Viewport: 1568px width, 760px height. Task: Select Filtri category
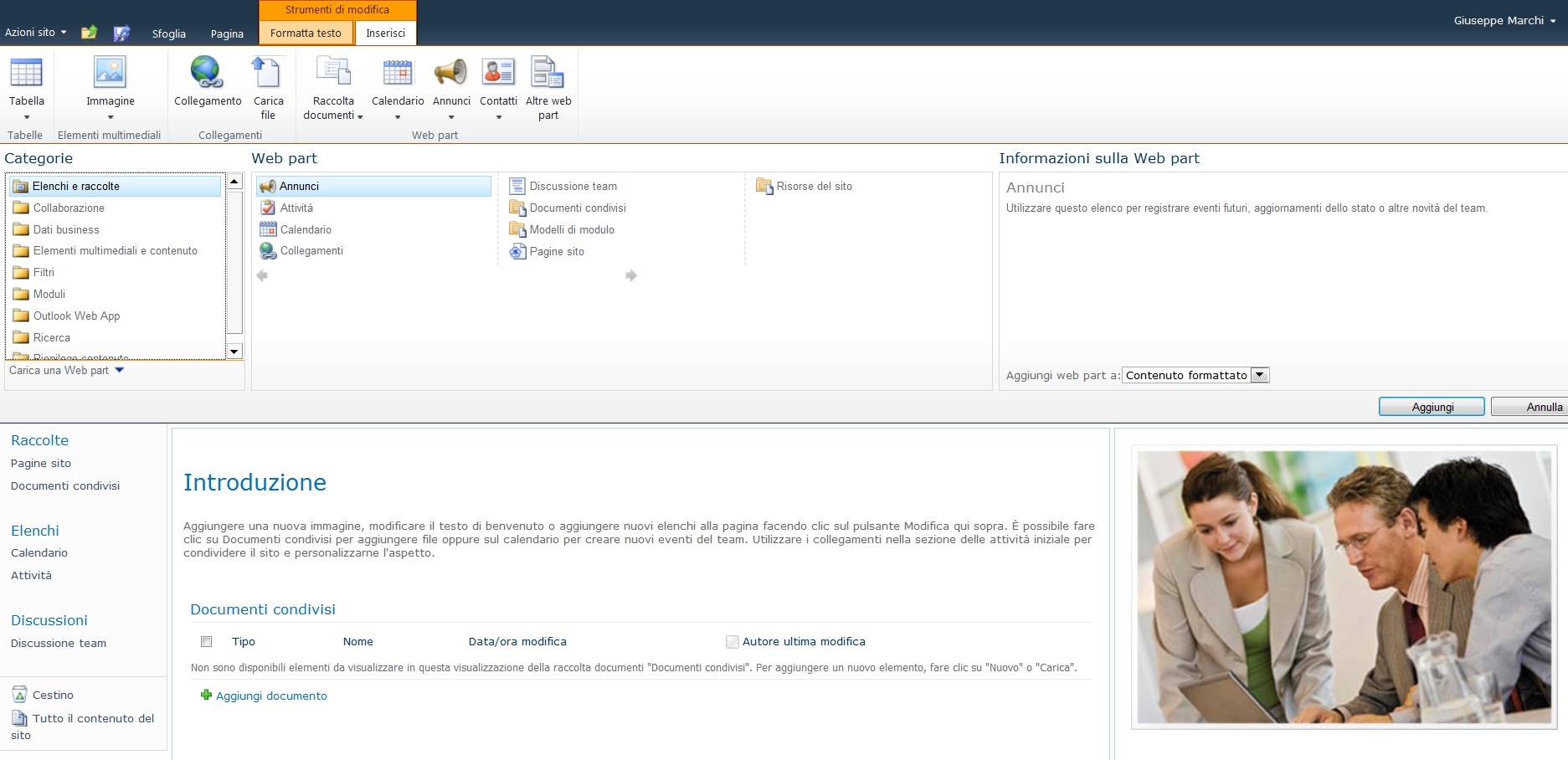(33, 272)
